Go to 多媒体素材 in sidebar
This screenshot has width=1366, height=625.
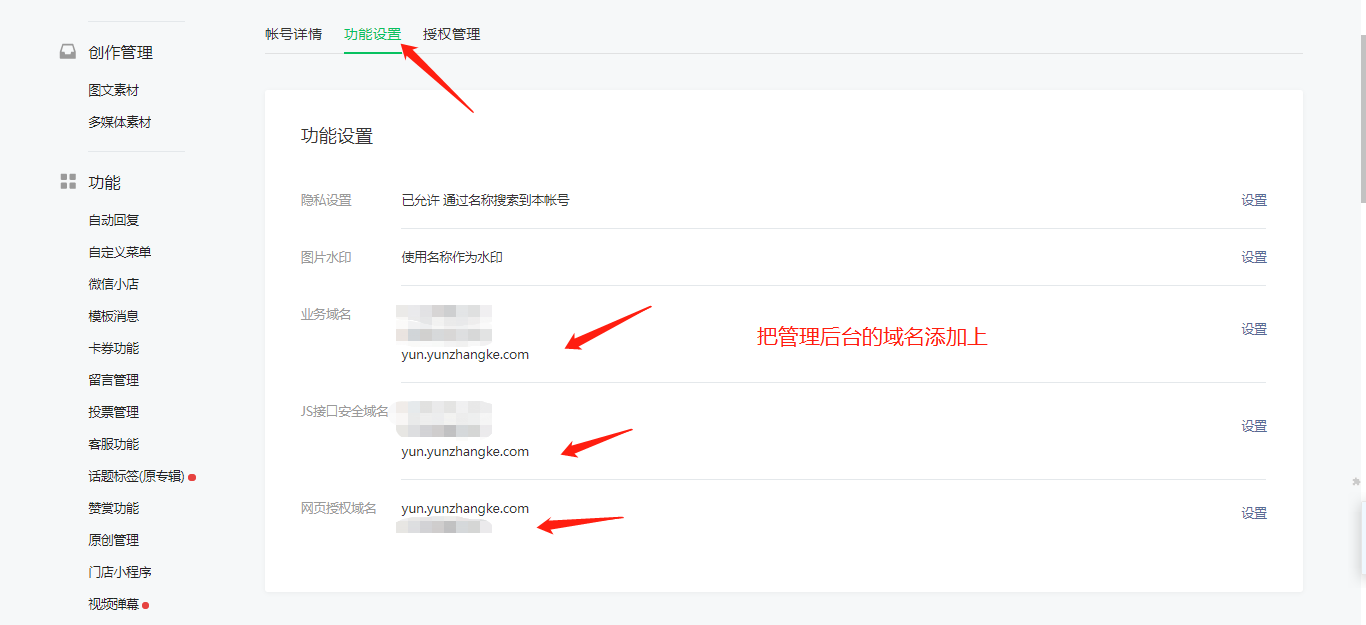(120, 122)
